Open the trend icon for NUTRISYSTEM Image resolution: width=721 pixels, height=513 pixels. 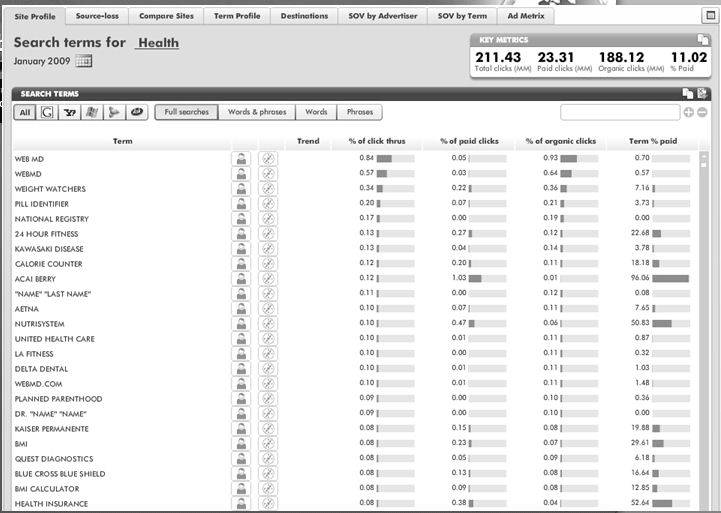coord(268,324)
